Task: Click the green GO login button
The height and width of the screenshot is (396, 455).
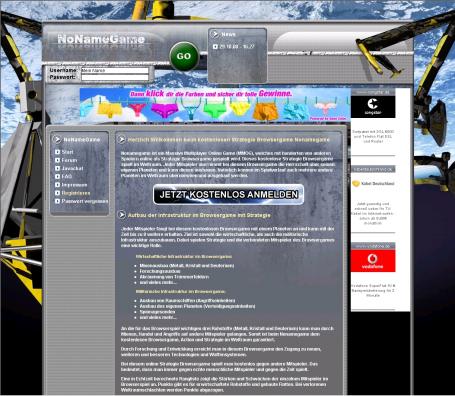Action: 184,56
